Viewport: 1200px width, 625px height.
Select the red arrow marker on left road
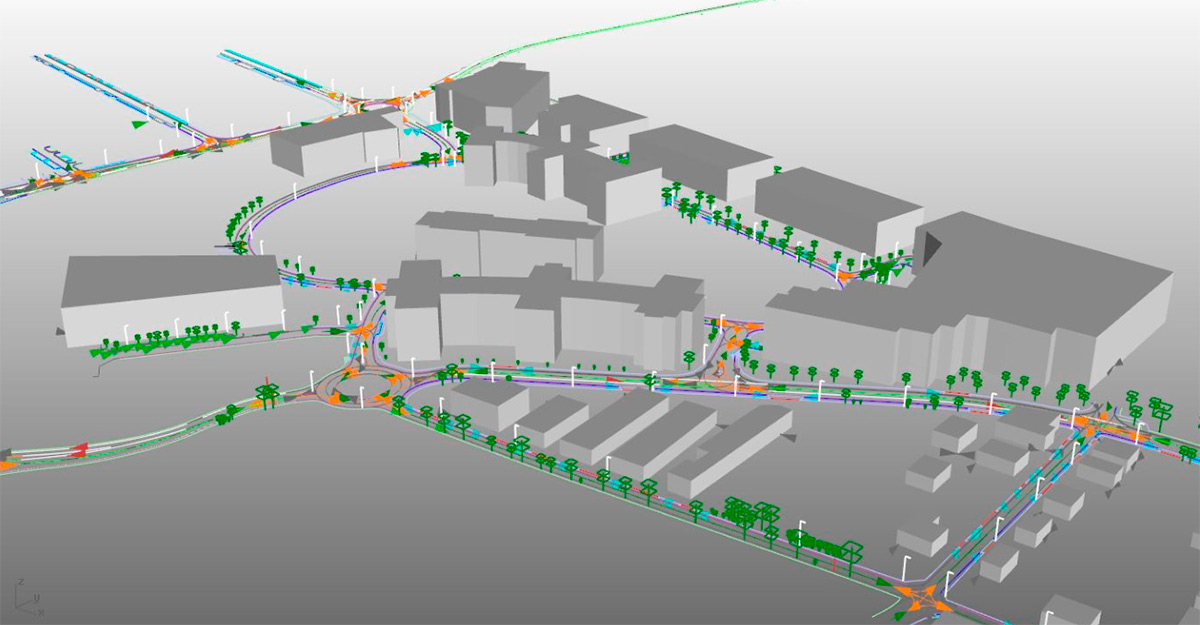point(78,448)
